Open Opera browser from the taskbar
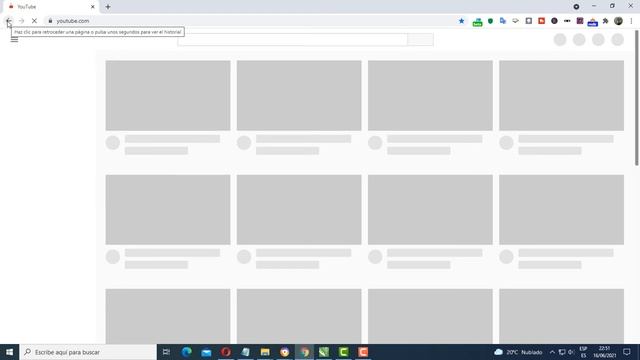This screenshot has width=640, height=360. pyautogui.click(x=226, y=352)
